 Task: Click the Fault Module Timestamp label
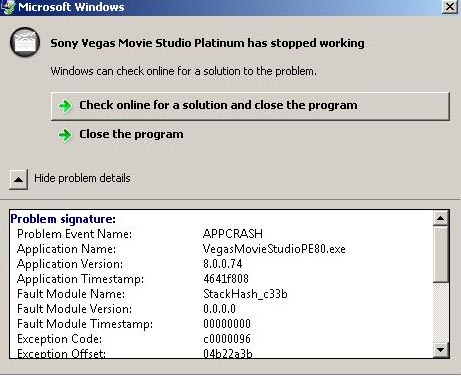click(x=85, y=324)
